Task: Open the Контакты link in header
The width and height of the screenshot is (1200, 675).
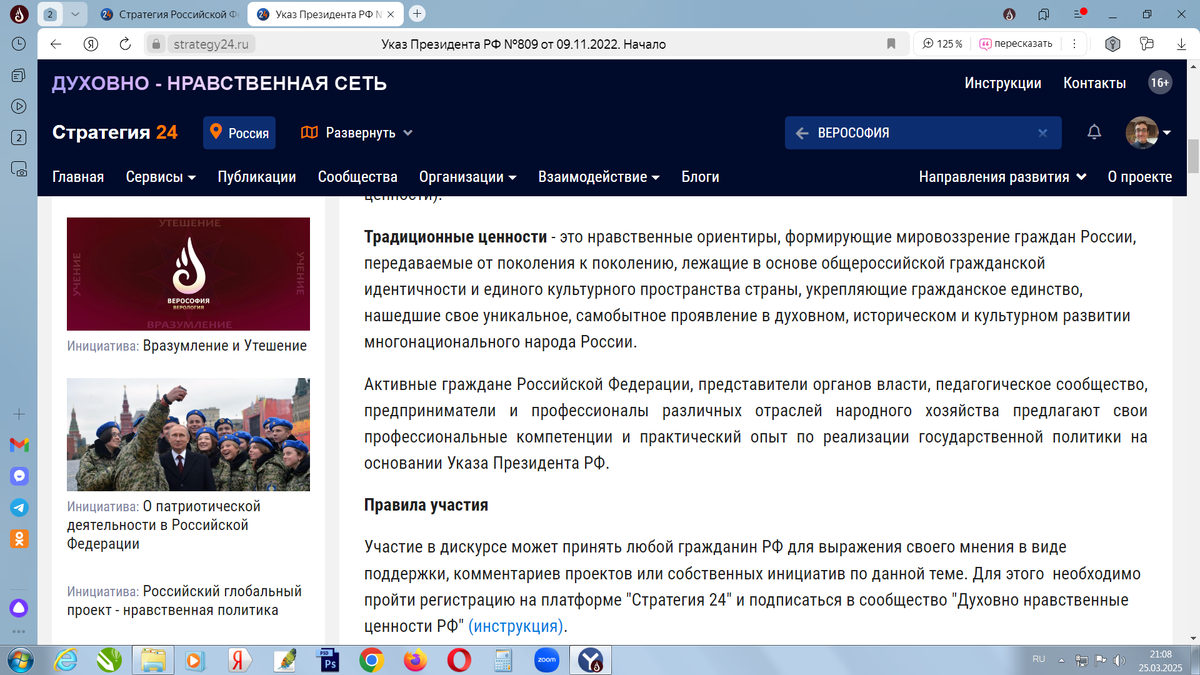Action: tap(1095, 83)
